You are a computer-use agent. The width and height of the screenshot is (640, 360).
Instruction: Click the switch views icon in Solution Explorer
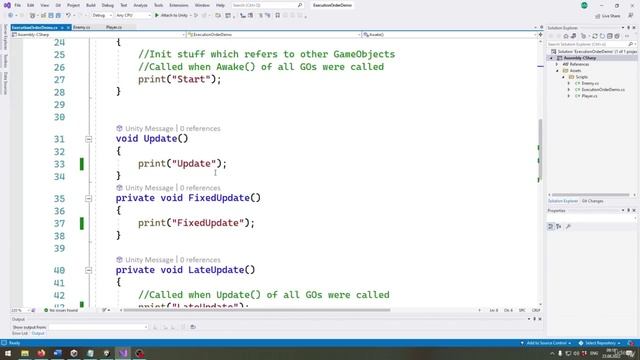click(573, 36)
